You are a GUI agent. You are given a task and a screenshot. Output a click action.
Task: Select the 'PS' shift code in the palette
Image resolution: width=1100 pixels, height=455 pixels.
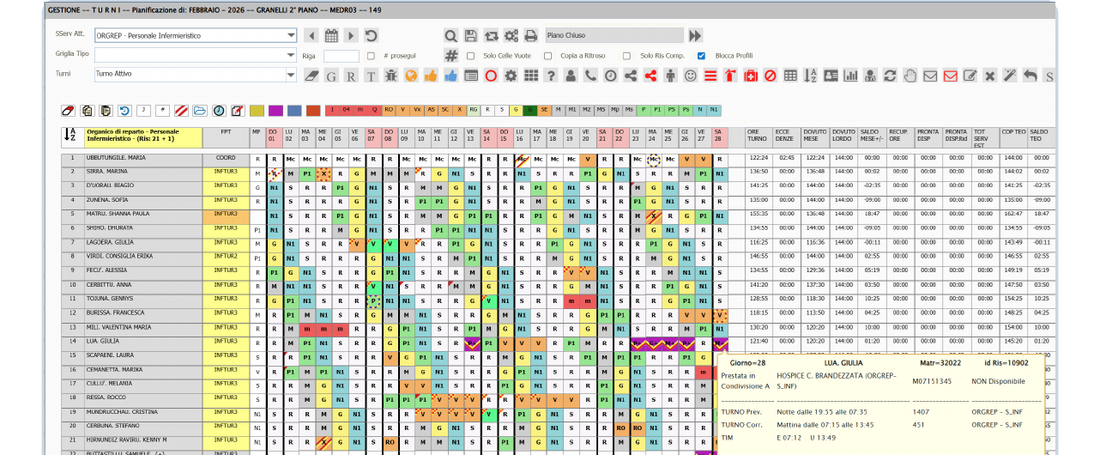coord(672,110)
